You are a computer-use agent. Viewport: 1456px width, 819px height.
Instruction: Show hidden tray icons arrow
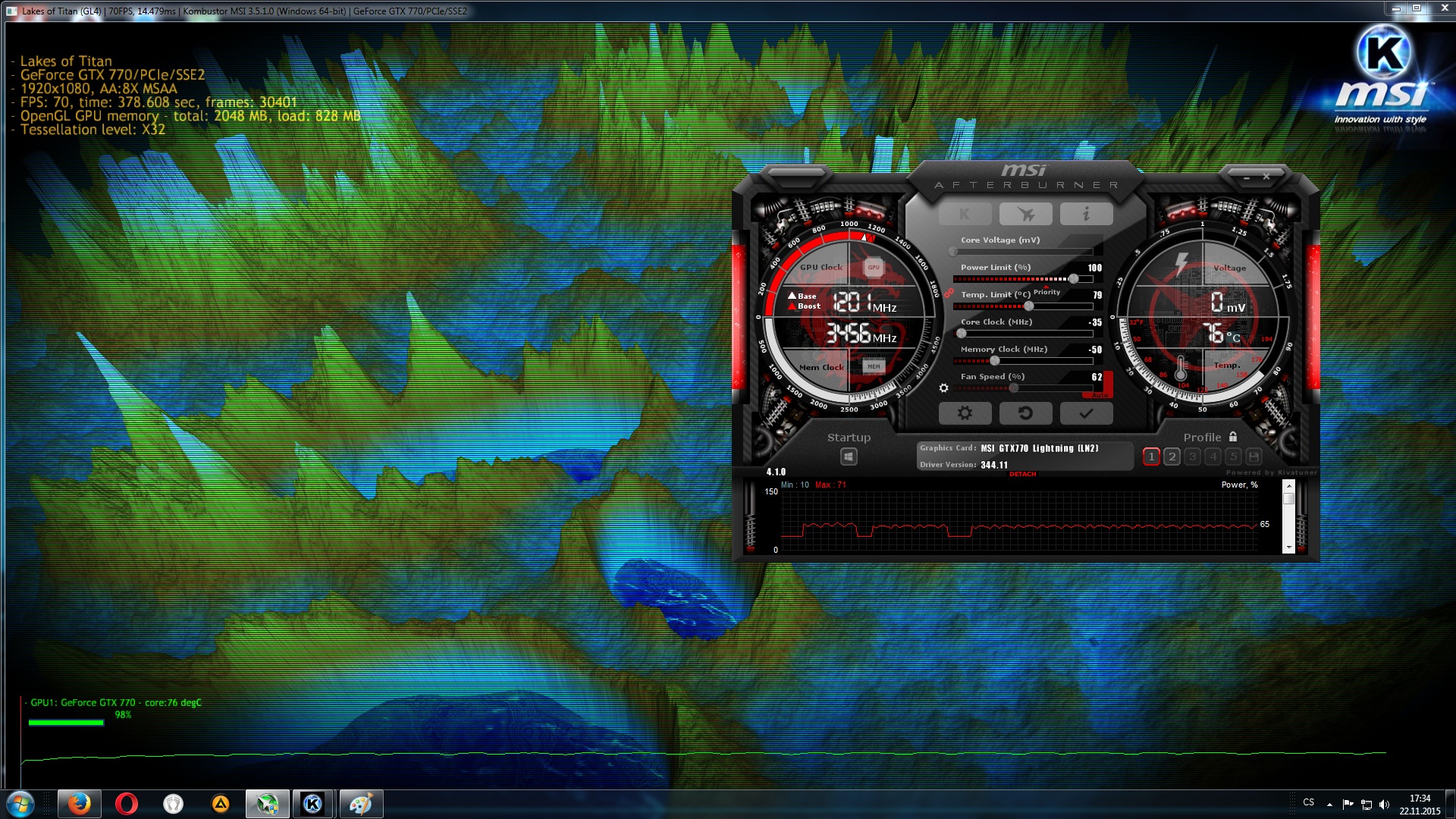1329,804
